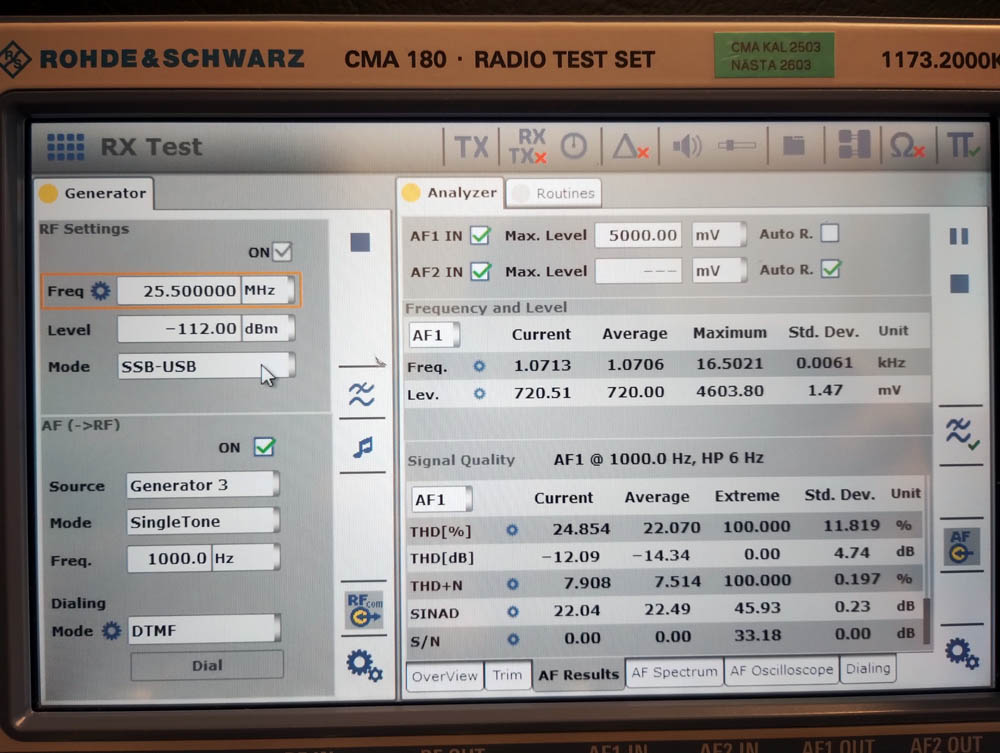Viewport: 1000px width, 753px height.
Task: Click the speaker volume icon
Action: coord(687,146)
